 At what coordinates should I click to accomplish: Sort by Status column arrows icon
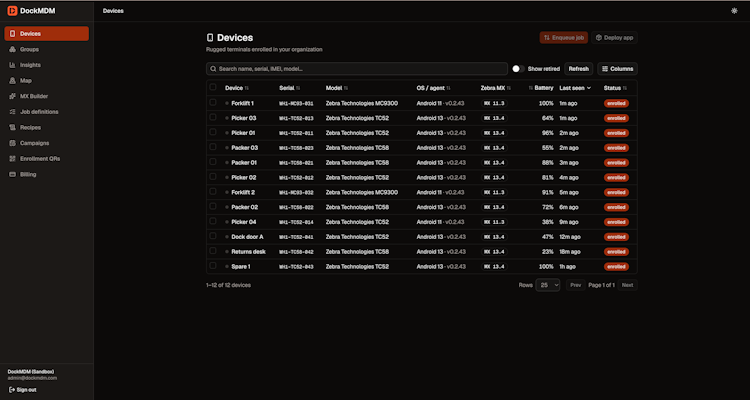pyautogui.click(x=625, y=88)
